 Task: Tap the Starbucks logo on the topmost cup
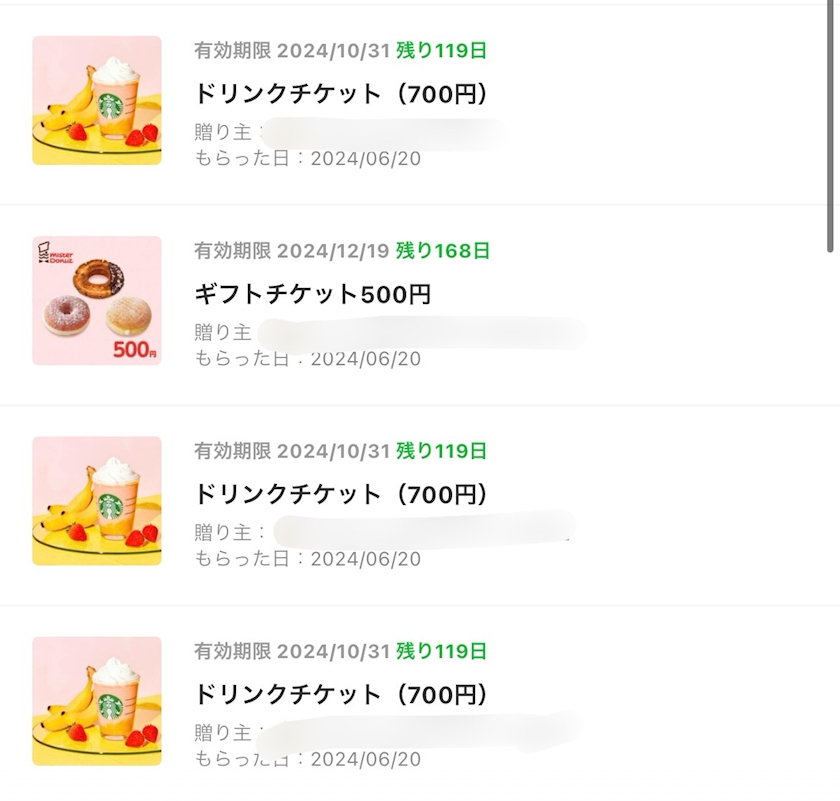110,104
